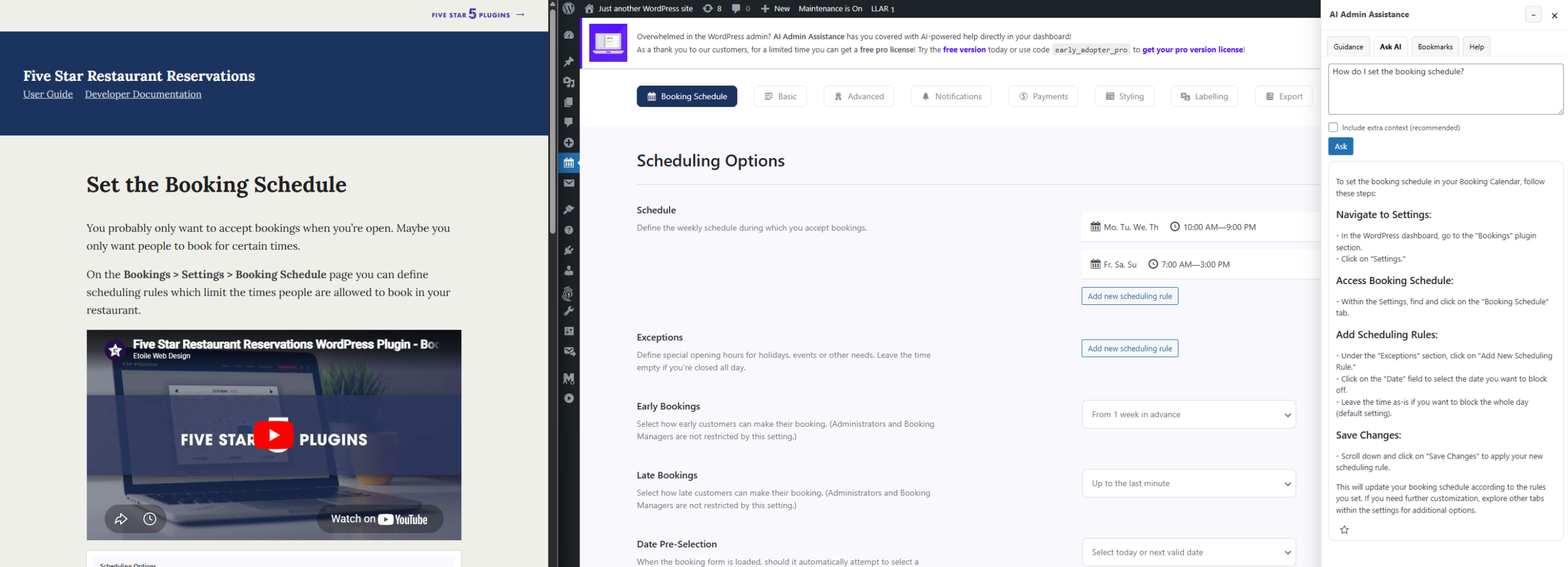This screenshot has width=1568, height=567.
Task: Open Media library icon in the sidebar
Action: click(x=568, y=81)
